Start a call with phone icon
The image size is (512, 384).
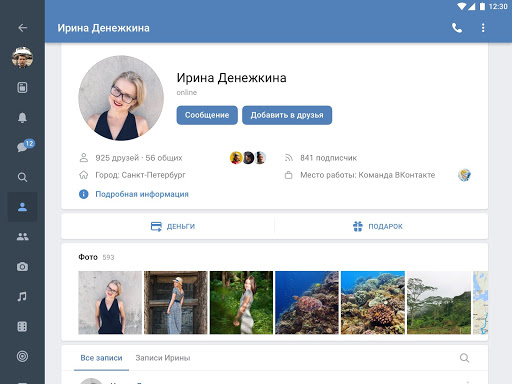pyautogui.click(x=457, y=28)
